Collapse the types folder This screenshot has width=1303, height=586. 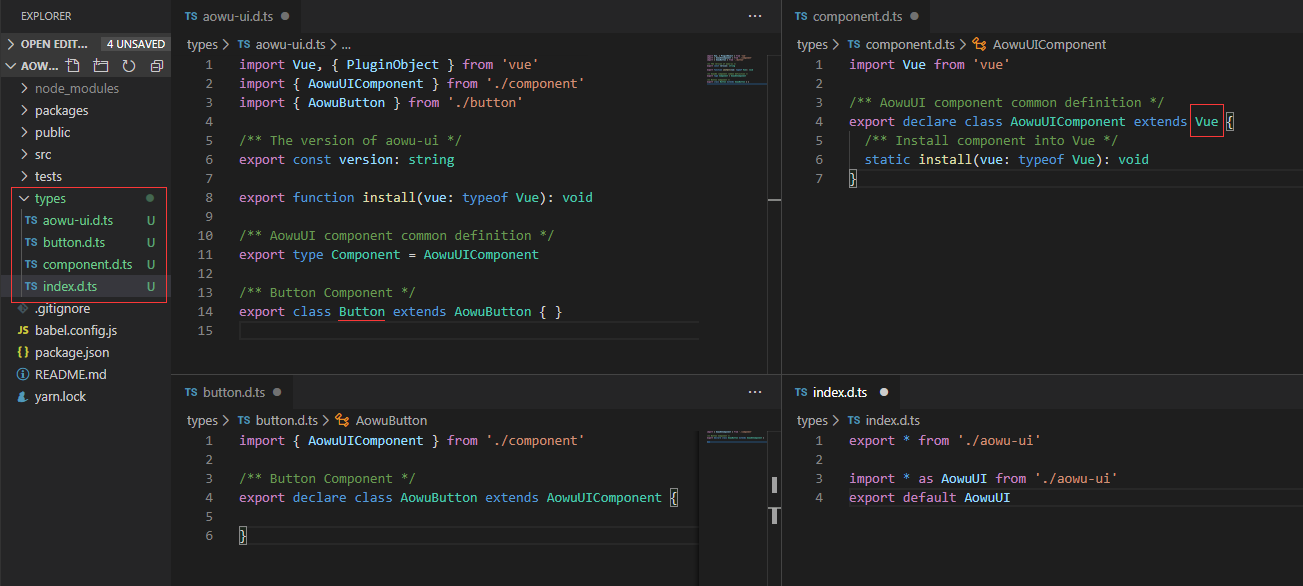tap(50, 198)
